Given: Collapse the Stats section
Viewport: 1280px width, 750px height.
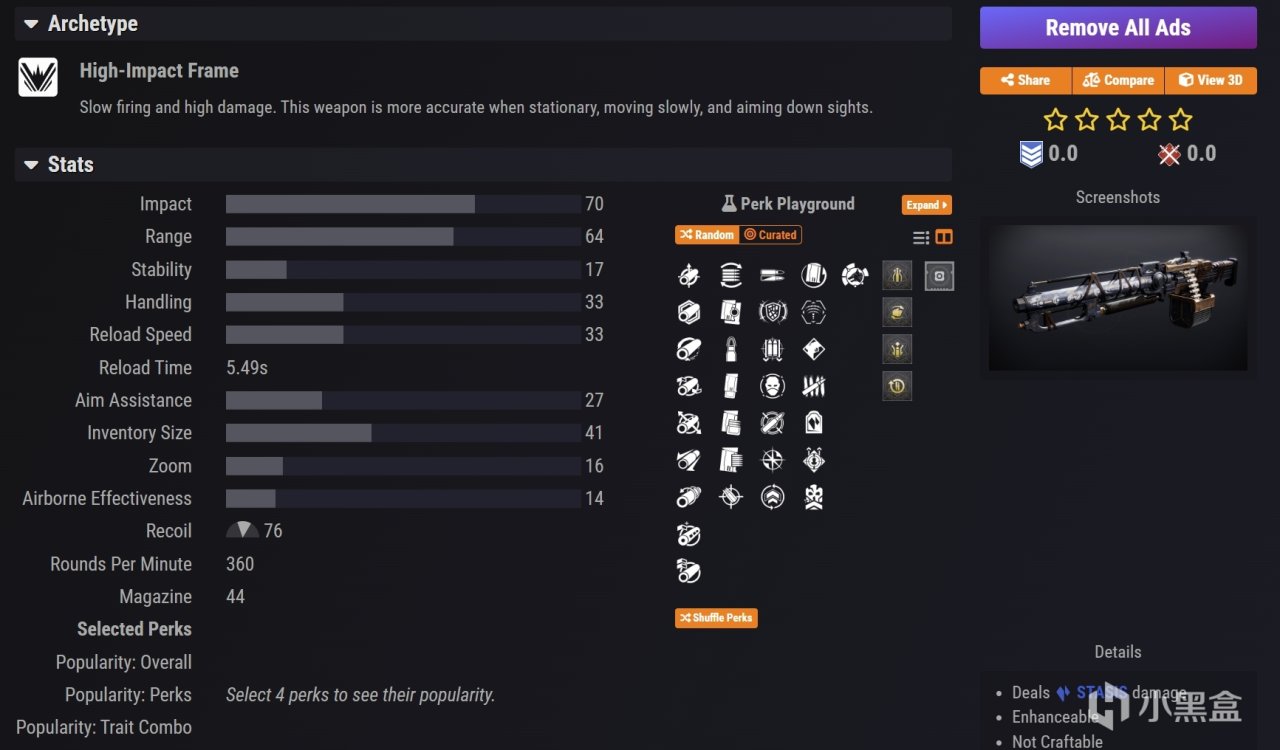Looking at the screenshot, I should [x=31, y=164].
